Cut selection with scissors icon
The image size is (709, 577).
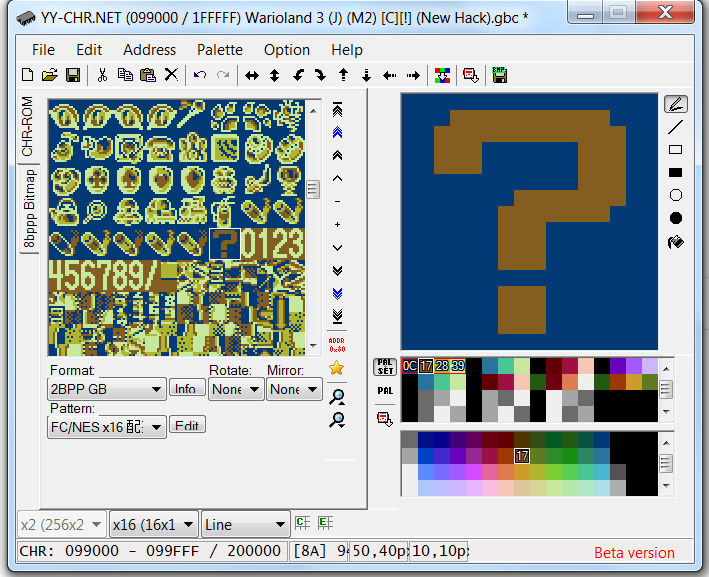[x=103, y=75]
